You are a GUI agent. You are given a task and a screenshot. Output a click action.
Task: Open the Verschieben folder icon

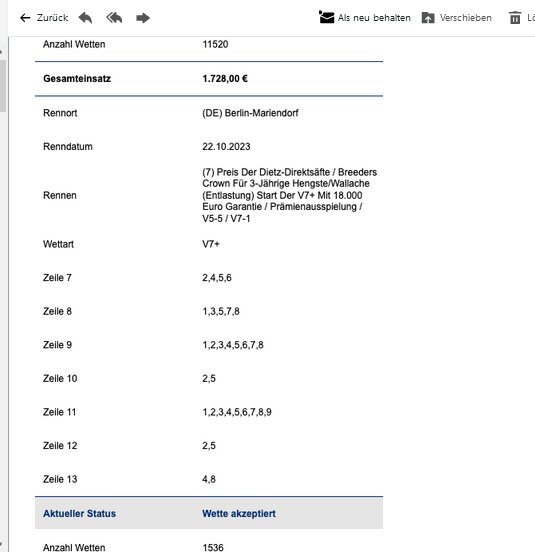[428, 18]
